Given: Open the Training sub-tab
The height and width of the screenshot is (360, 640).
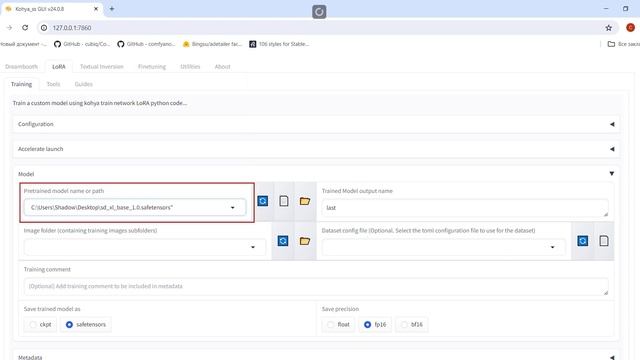Looking at the screenshot, I should click(x=21, y=84).
